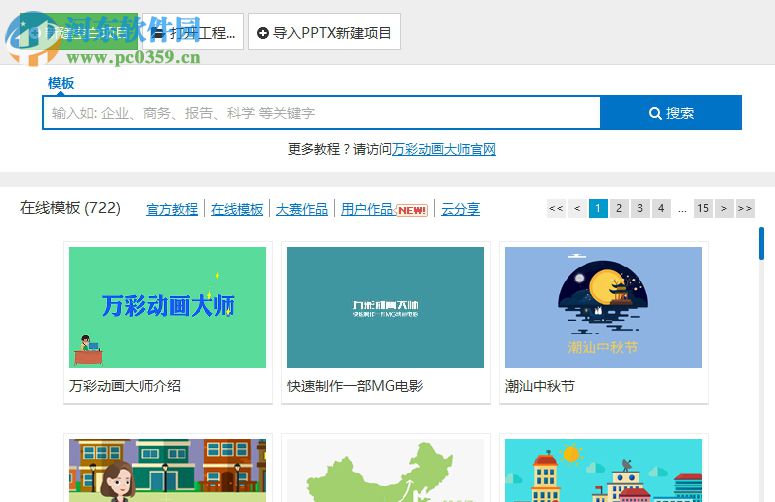Open the city buildings with sun template

(x=603, y=470)
